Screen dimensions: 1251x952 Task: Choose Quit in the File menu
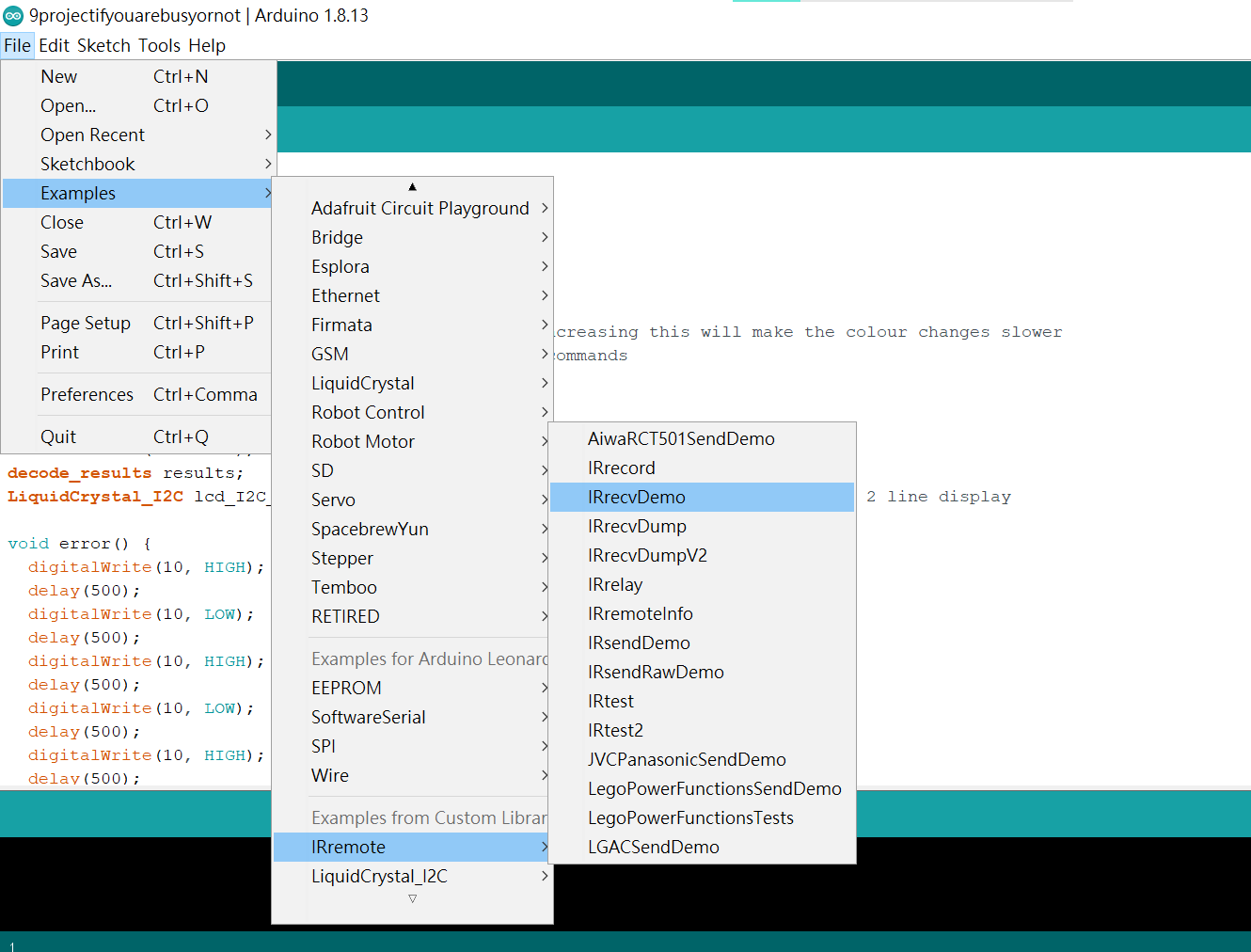point(138,436)
